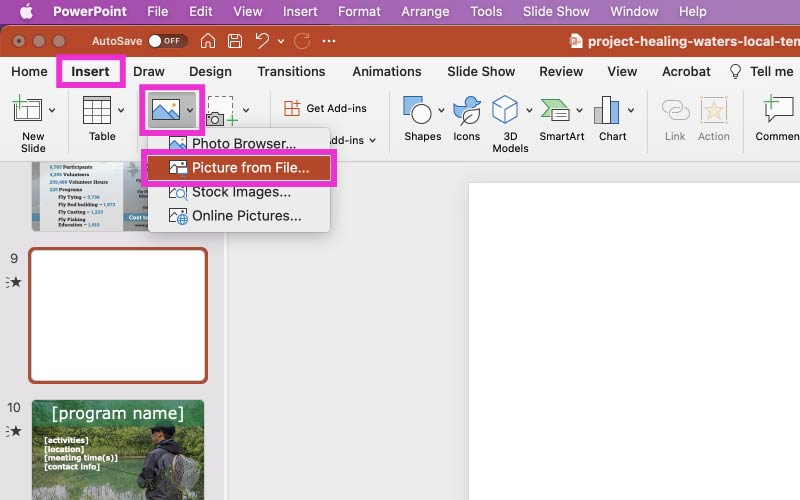Expand the Chart dropdown arrow
800x500 pixels.
(631, 110)
